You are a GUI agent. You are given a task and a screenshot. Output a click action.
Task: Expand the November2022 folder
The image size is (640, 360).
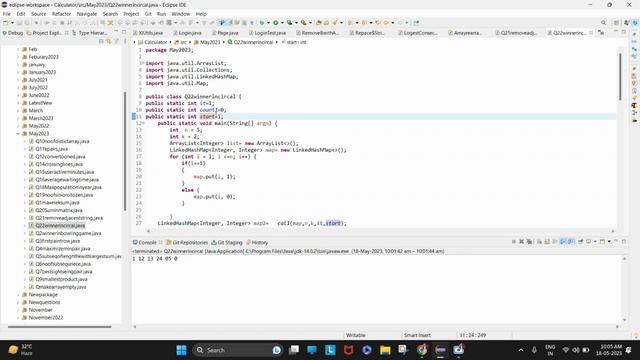(x=18, y=318)
